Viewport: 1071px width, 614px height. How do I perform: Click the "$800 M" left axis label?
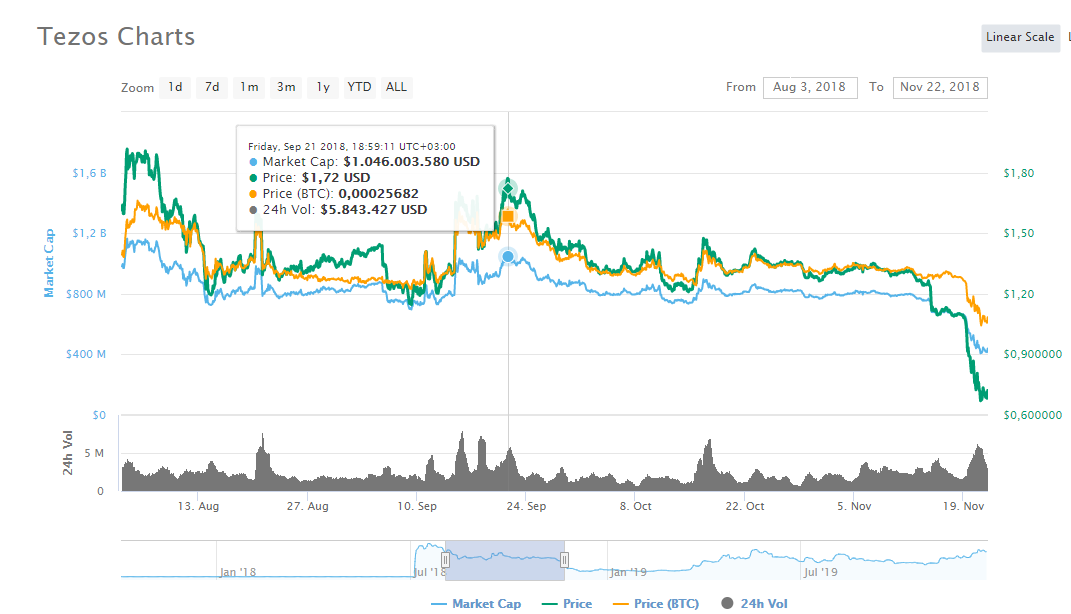click(86, 294)
